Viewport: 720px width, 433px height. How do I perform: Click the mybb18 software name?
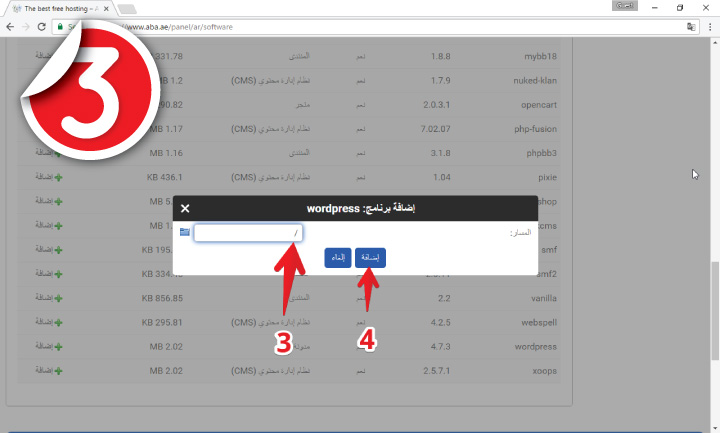click(540, 56)
